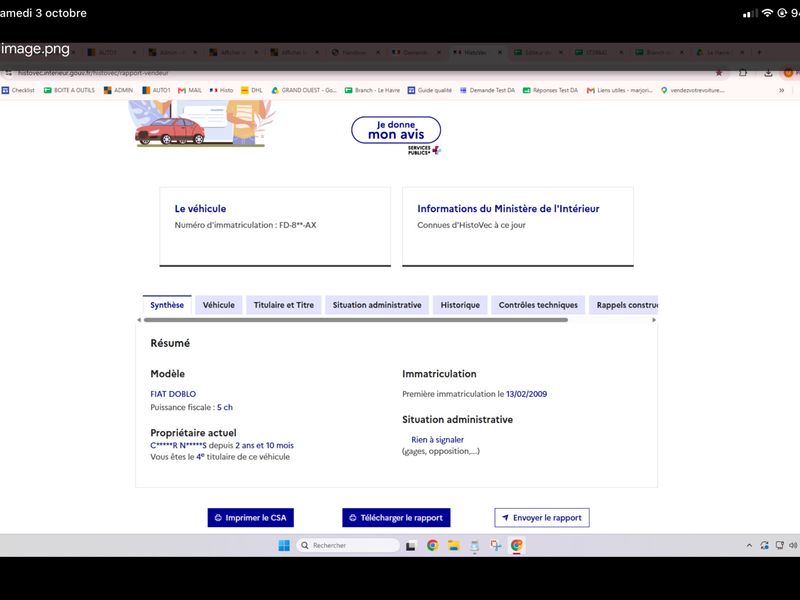Click the tab strip right scroll arrow

pyautogui.click(x=654, y=320)
